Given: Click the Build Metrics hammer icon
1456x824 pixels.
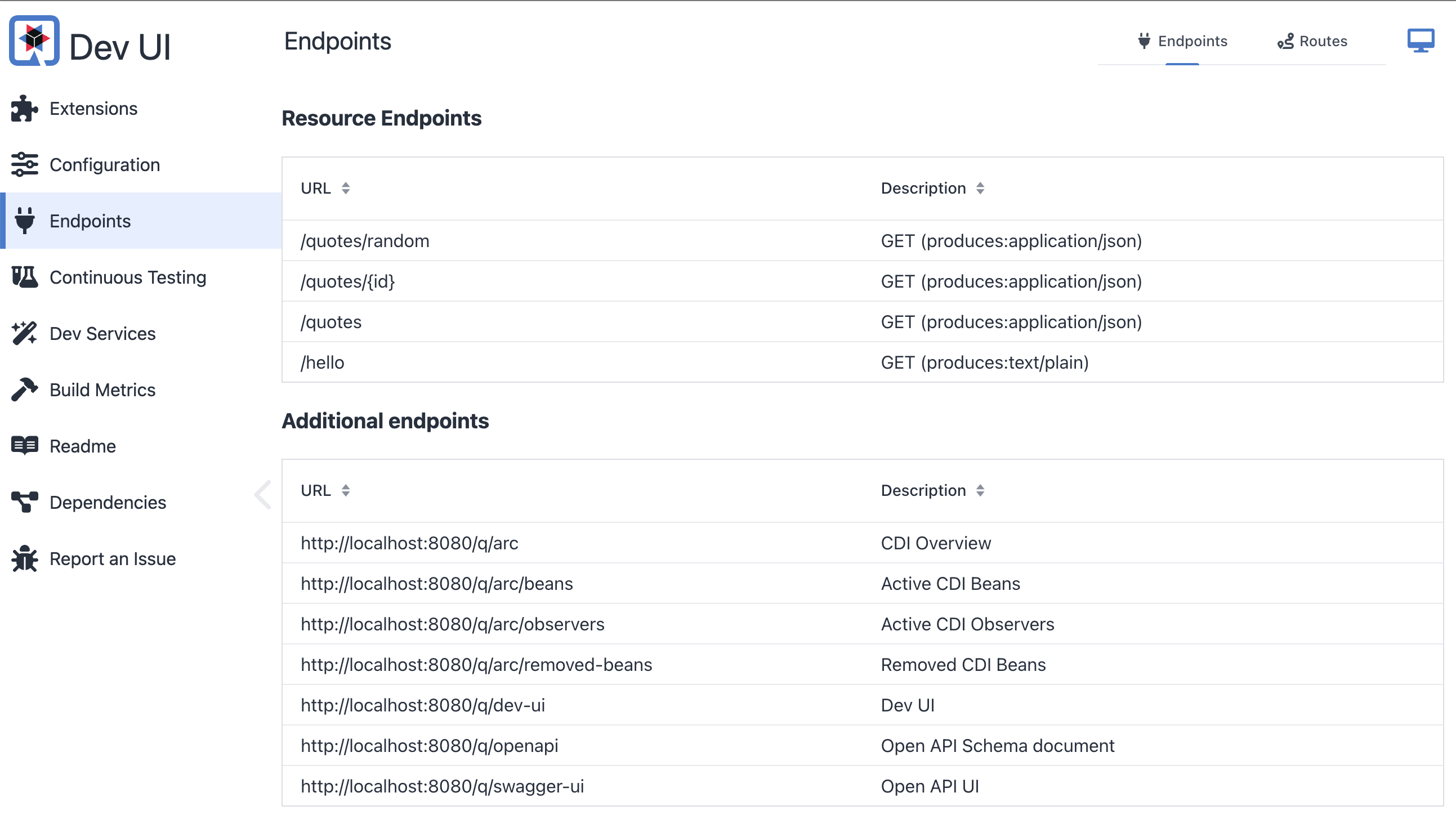Looking at the screenshot, I should click(x=23, y=389).
